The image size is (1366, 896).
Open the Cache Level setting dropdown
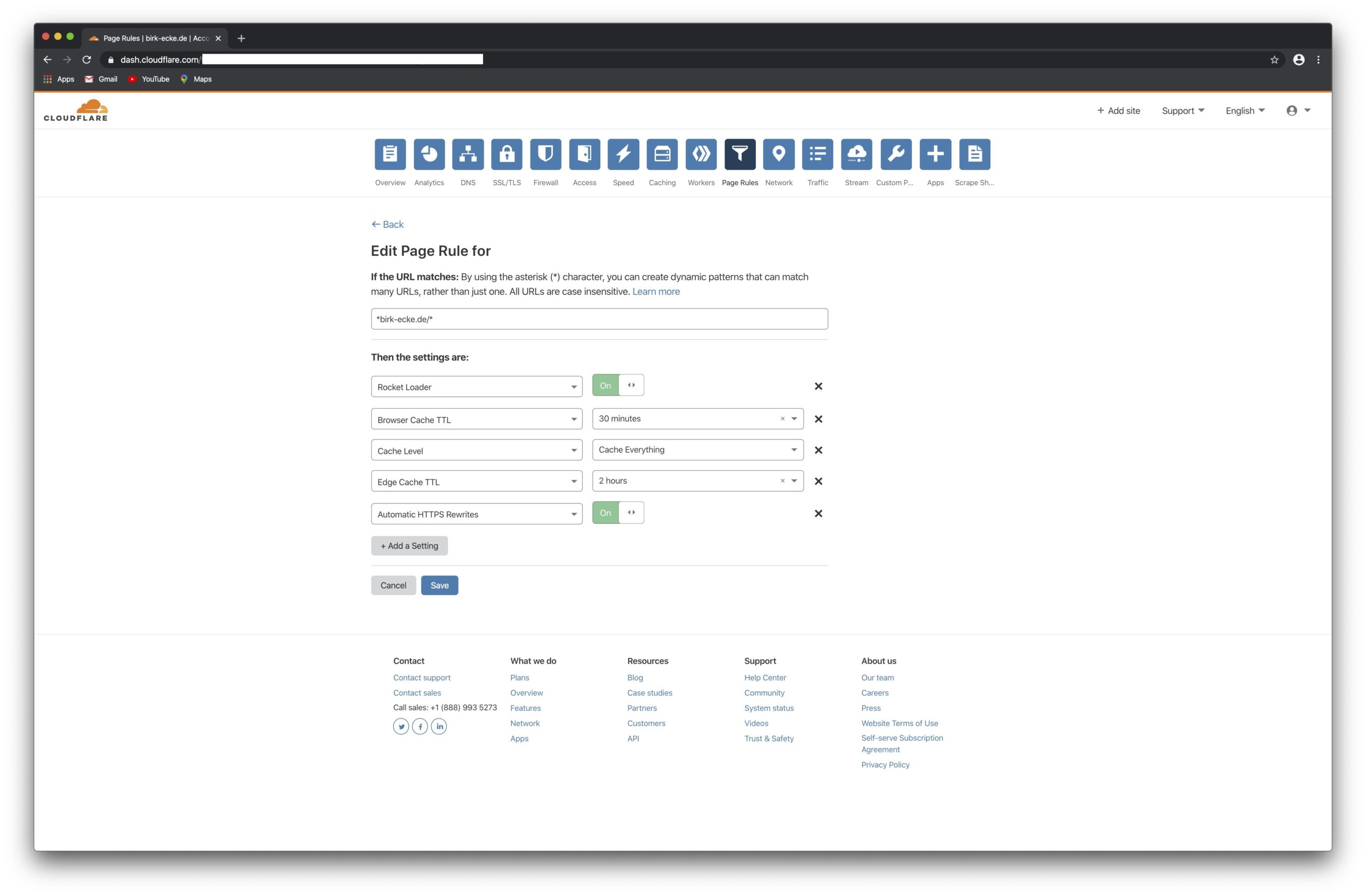(476, 450)
